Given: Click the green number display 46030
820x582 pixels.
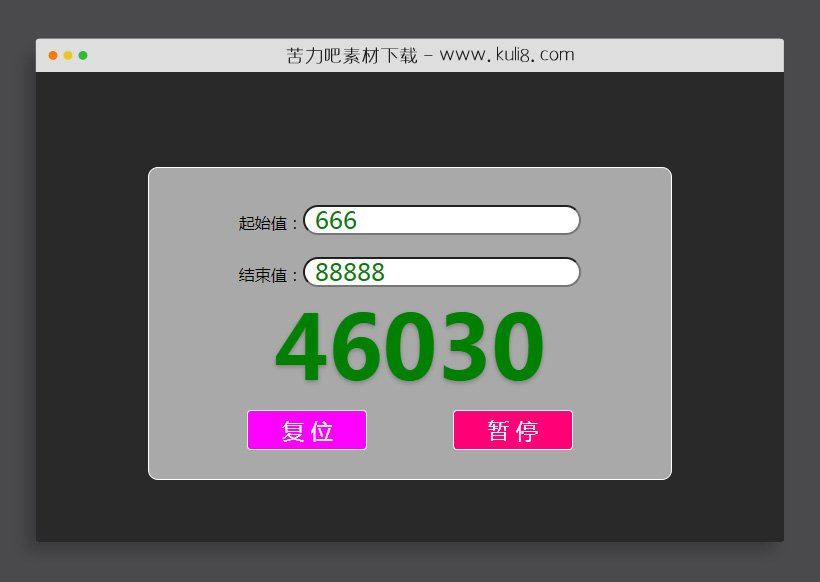Looking at the screenshot, I should tap(408, 347).
